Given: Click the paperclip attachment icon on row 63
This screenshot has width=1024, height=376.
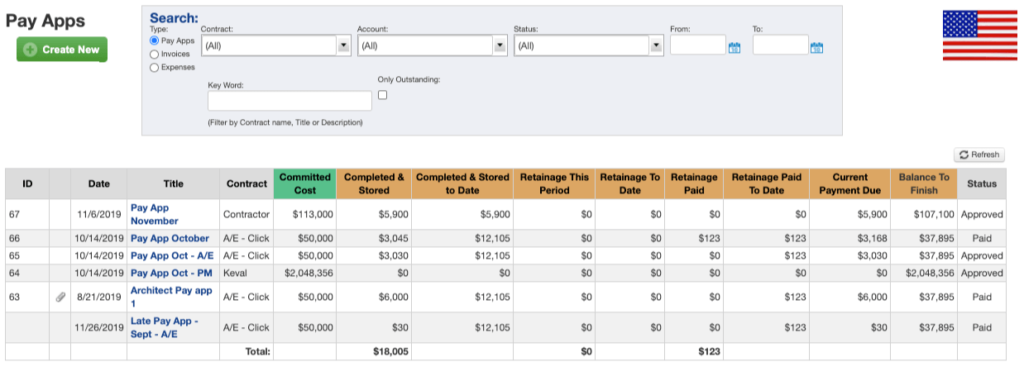Looking at the screenshot, I should coord(60,297).
